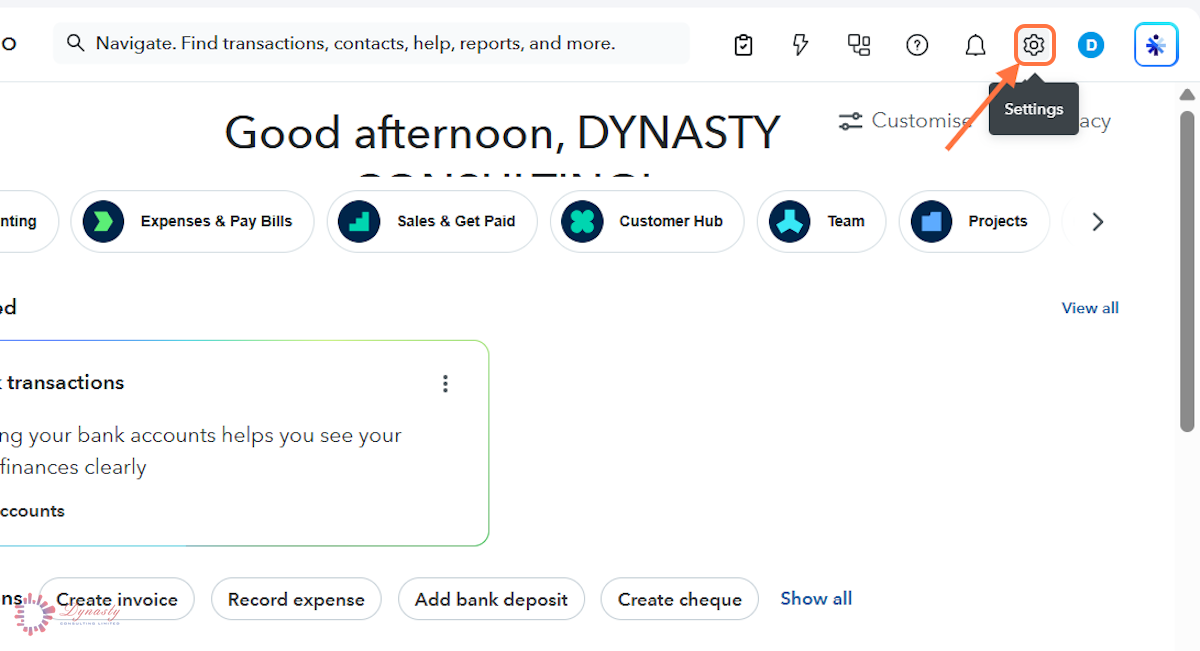Click the page vertical scrollbar thumb
Image resolution: width=1200 pixels, height=651 pixels.
tap(1187, 270)
